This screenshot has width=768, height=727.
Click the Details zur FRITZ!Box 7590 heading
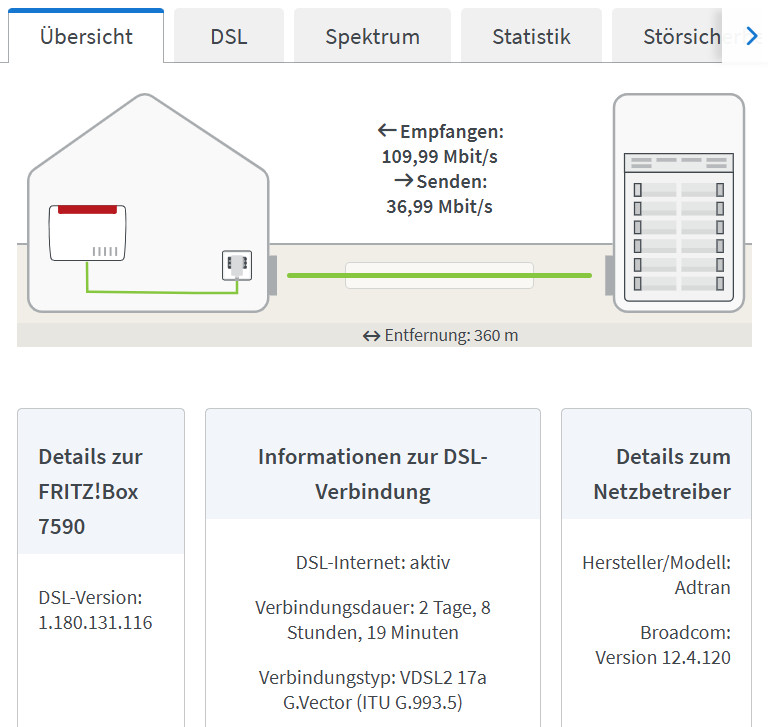pos(90,491)
